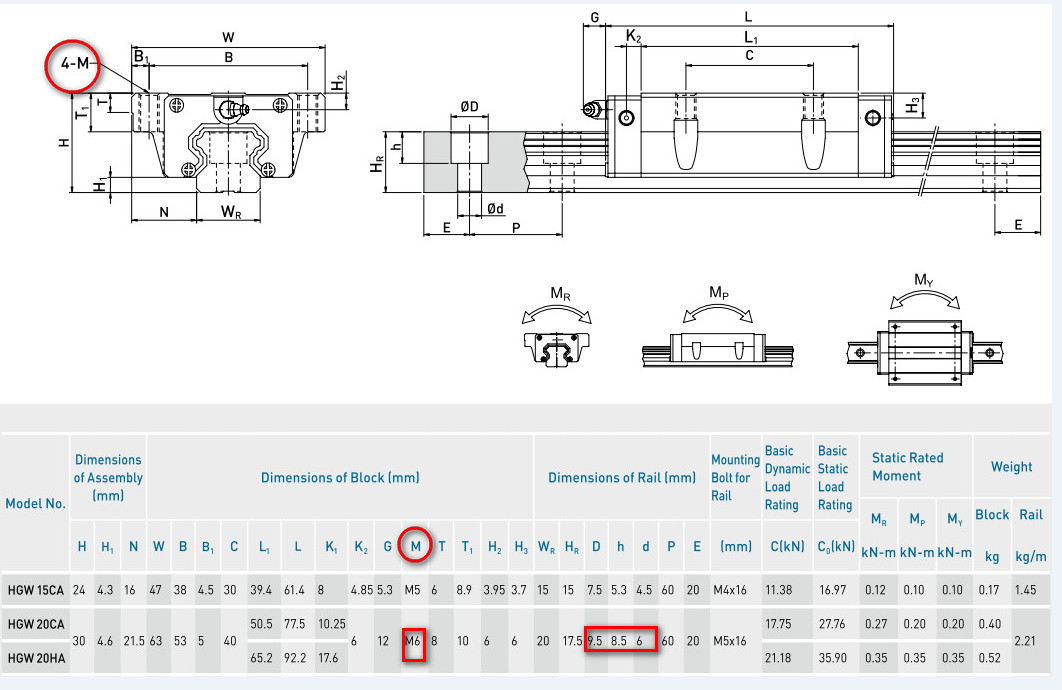Screen dimensions: 1062x690
Task: Click the '0.40' block weight value
Action: [989, 624]
